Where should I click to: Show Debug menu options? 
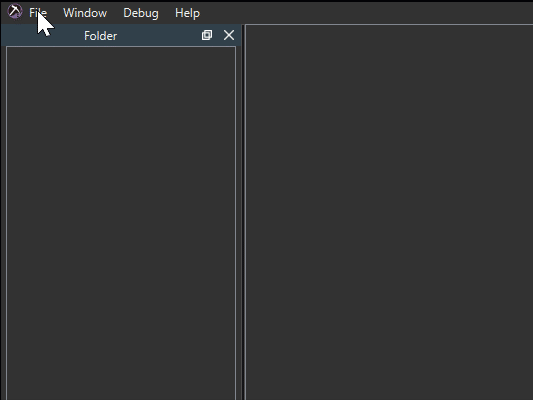[x=141, y=13]
